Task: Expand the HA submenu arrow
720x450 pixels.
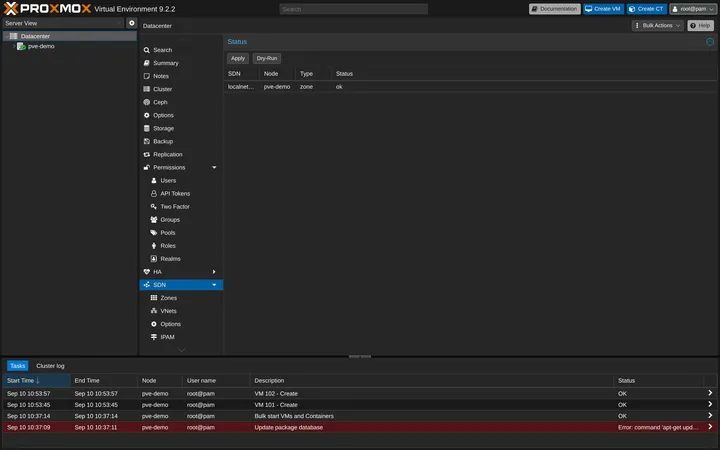Action: [x=214, y=272]
